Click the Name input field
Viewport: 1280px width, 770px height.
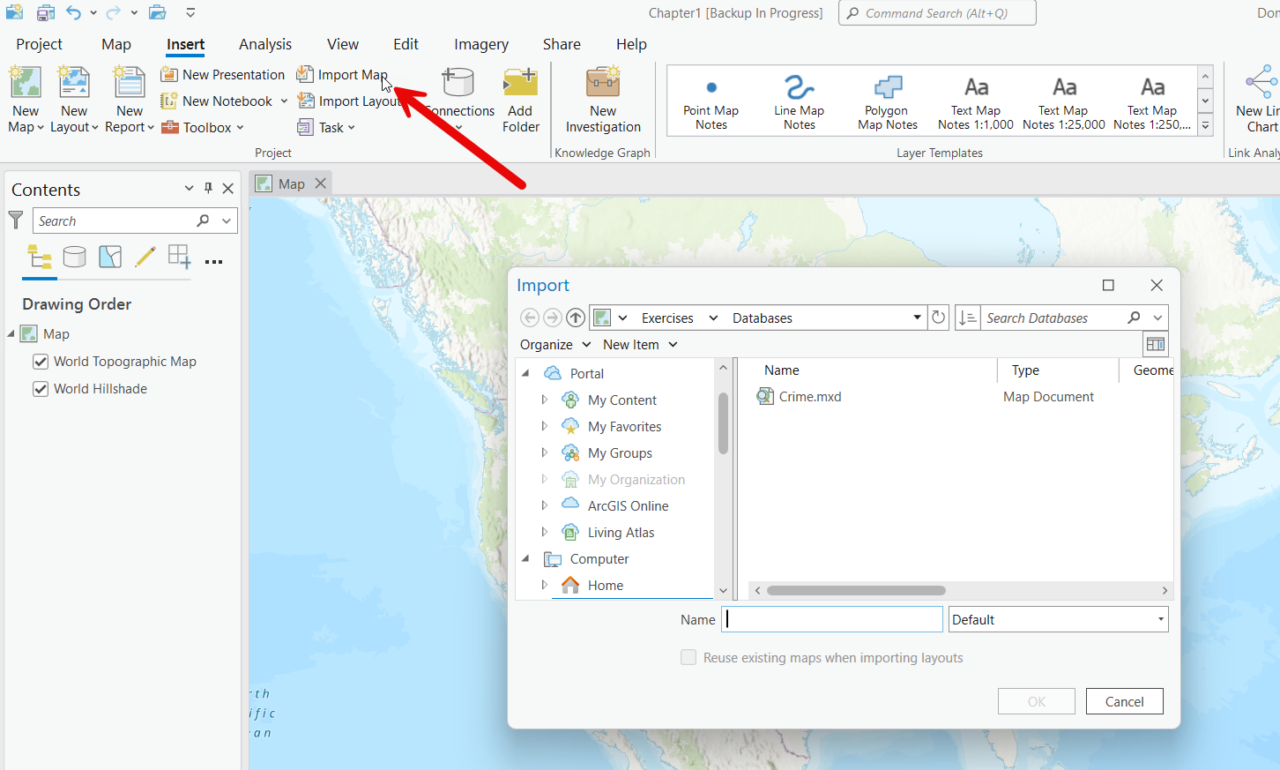832,620
